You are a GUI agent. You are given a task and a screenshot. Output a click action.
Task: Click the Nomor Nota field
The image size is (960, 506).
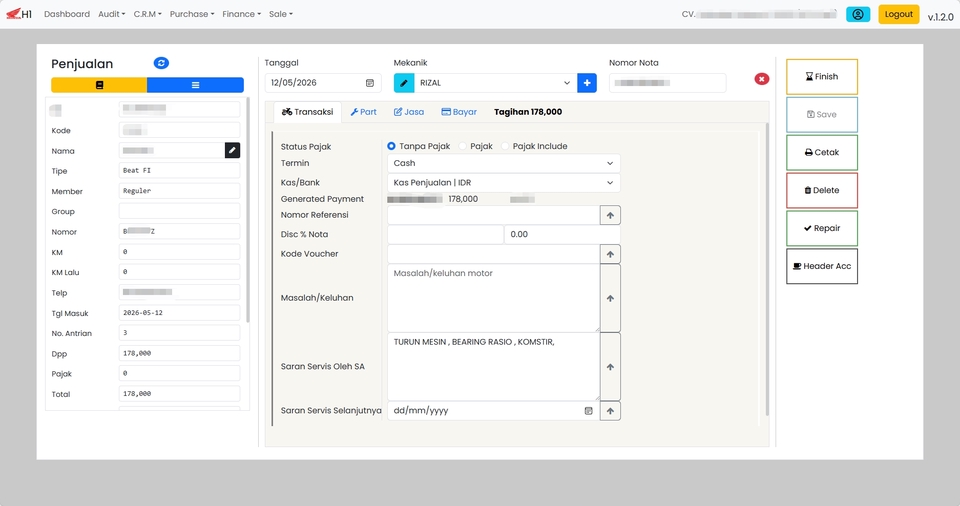pos(667,83)
